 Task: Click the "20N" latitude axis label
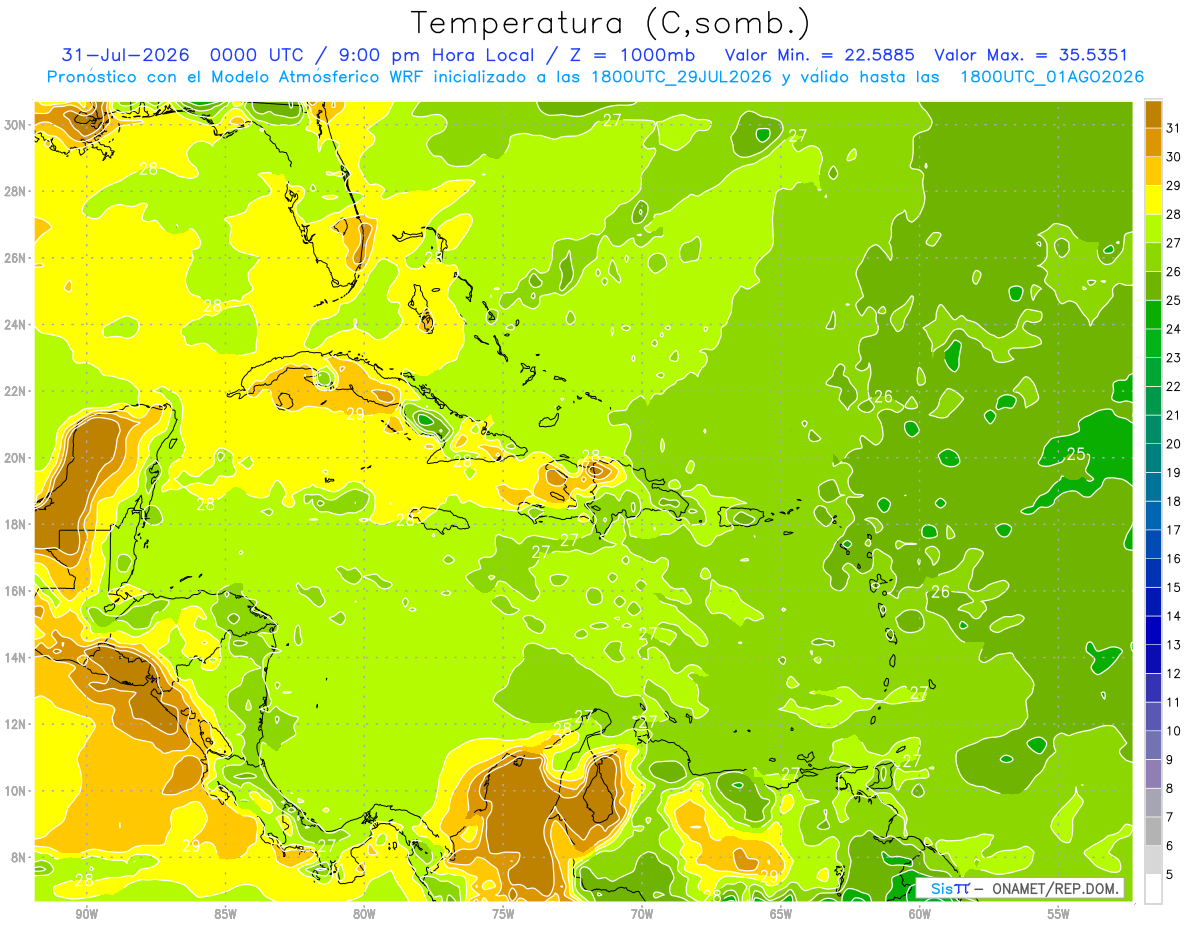pos(17,457)
